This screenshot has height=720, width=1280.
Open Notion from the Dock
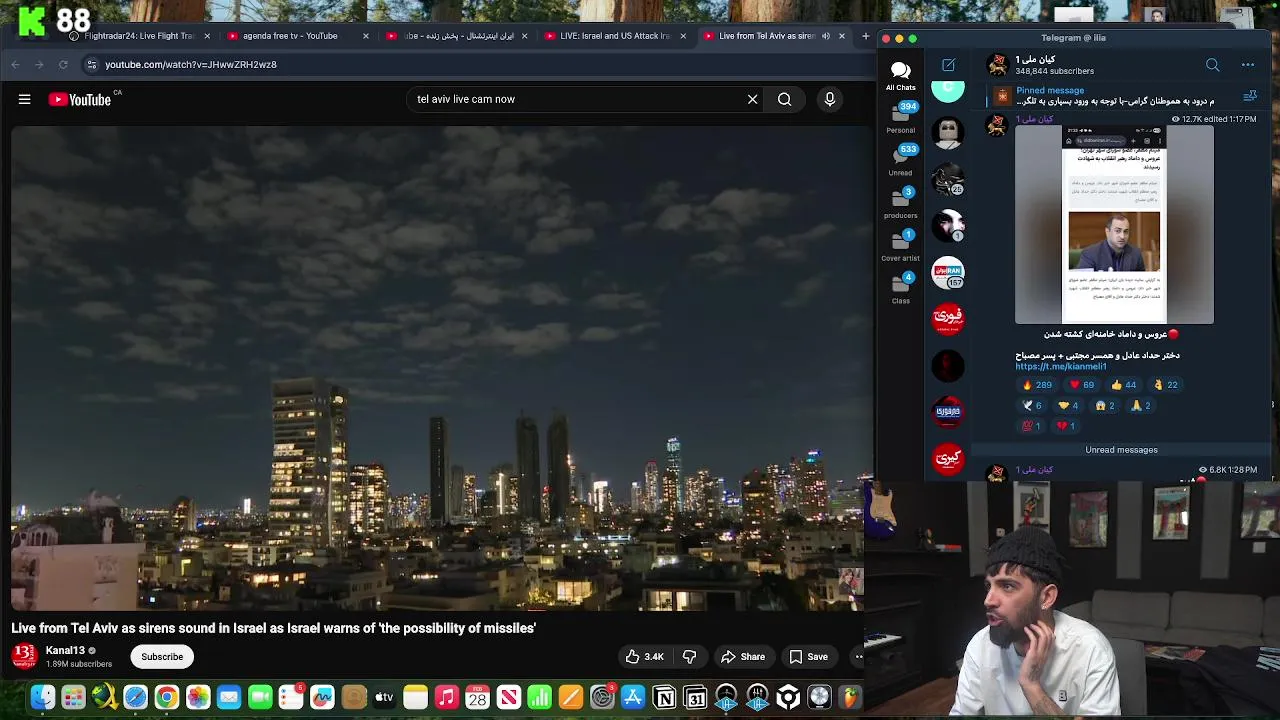coord(664,697)
